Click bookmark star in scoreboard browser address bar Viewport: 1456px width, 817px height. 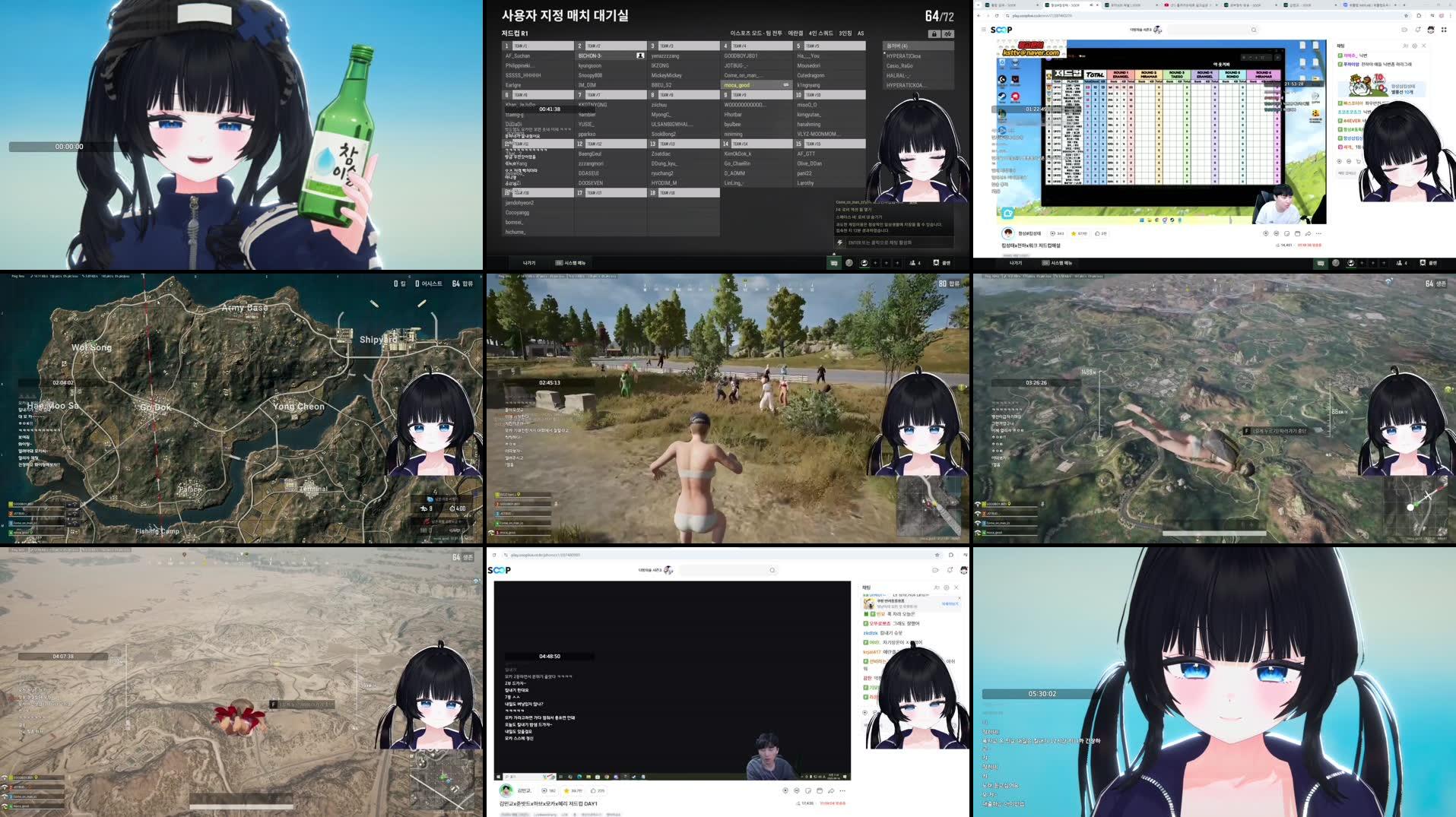1406,15
